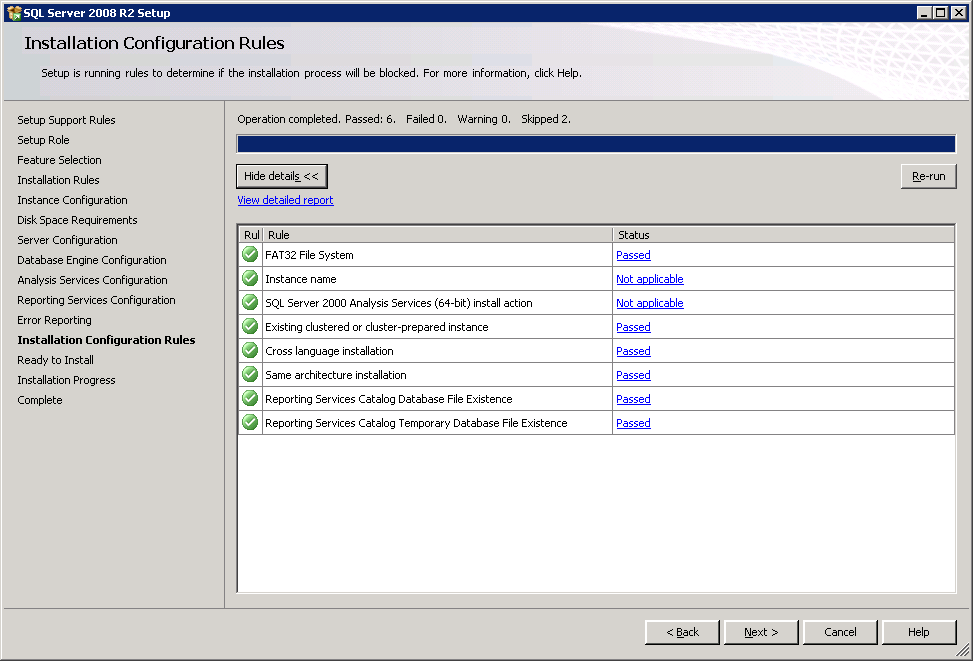
Task: Click the check icon for Cross language installation
Action: (250, 351)
